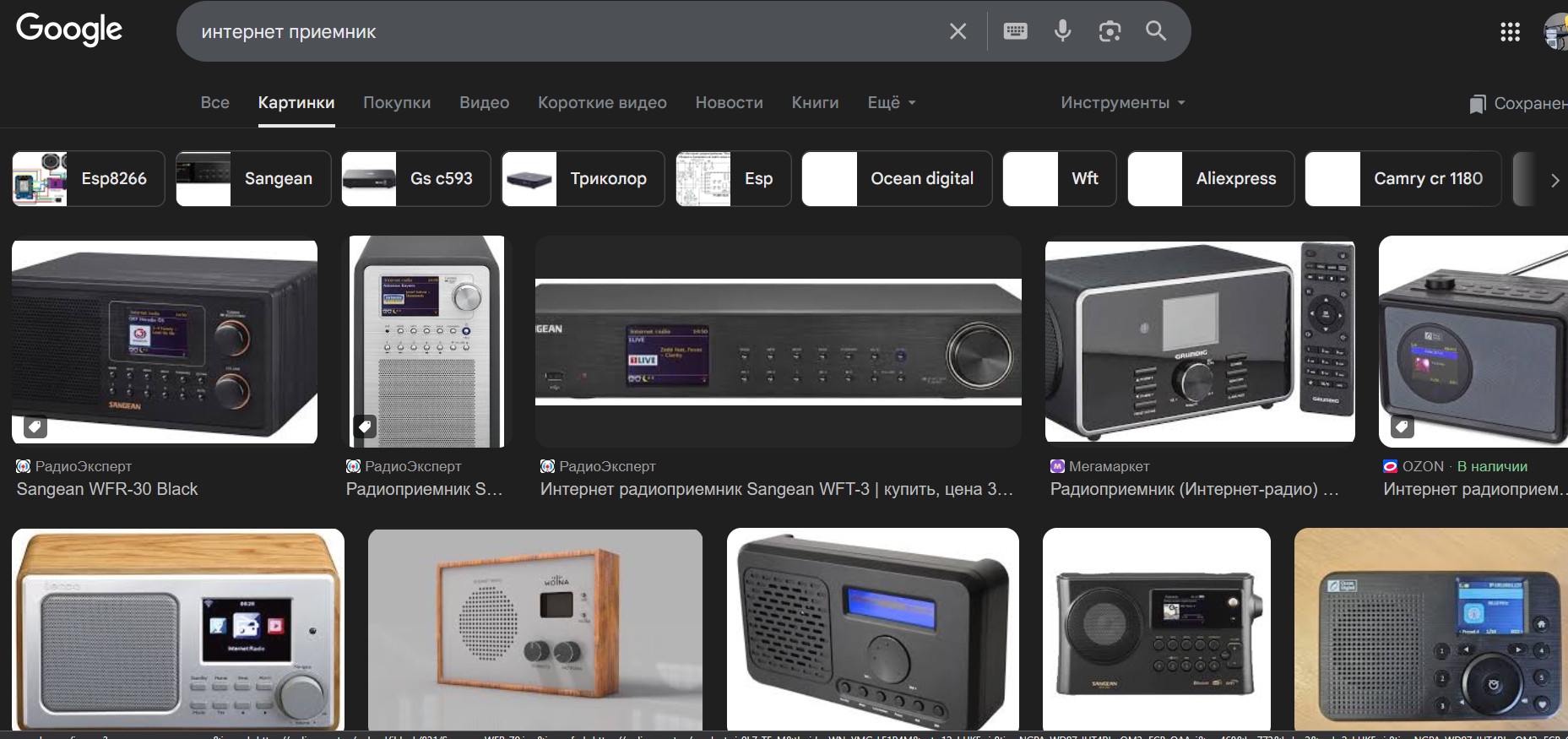Image resolution: width=1568 pixels, height=739 pixels.
Task: Expand the Ещё dropdown menu
Action: tap(892, 103)
